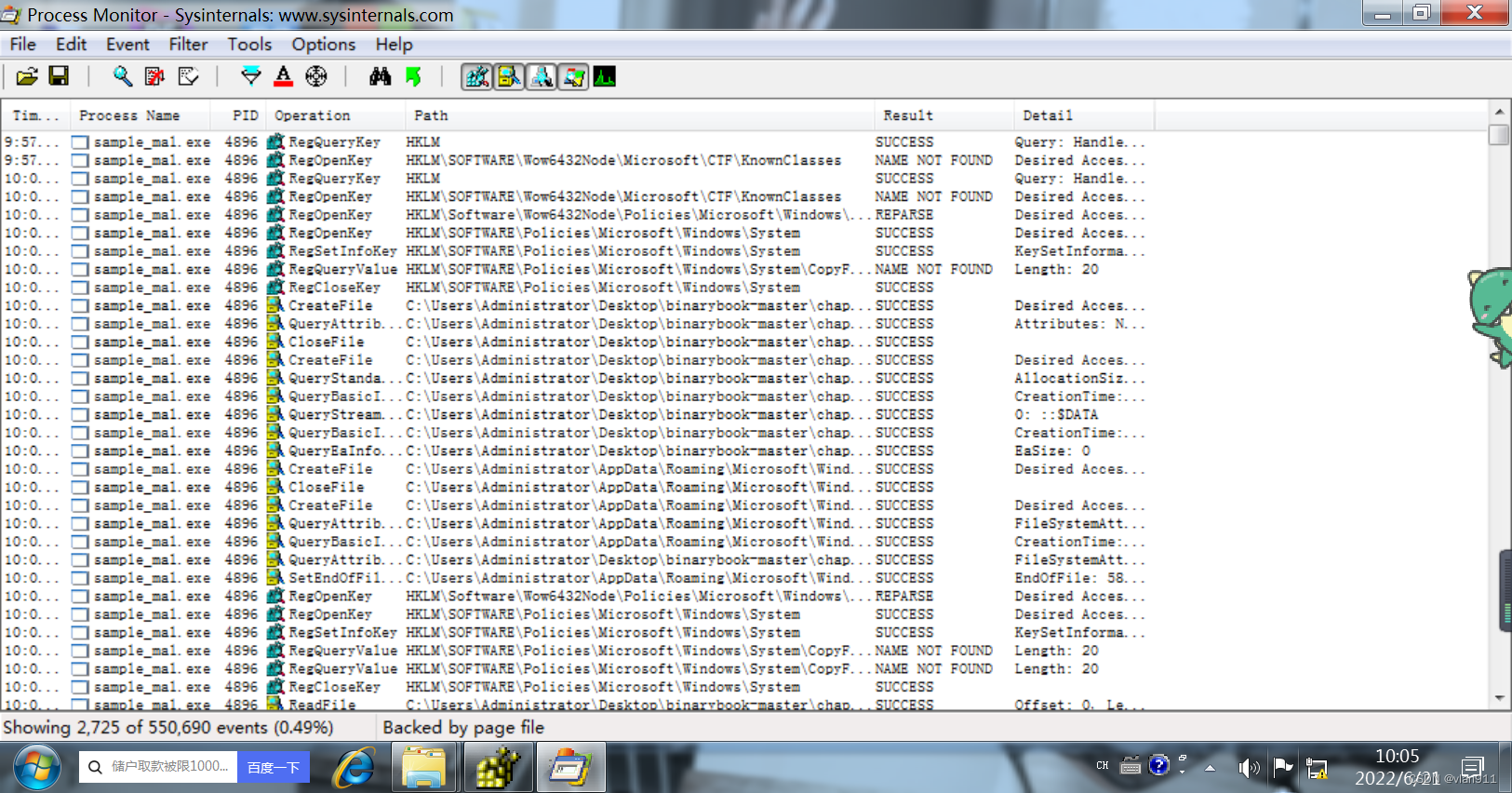Open the Filter menu
1512x793 pixels.
pos(188,44)
